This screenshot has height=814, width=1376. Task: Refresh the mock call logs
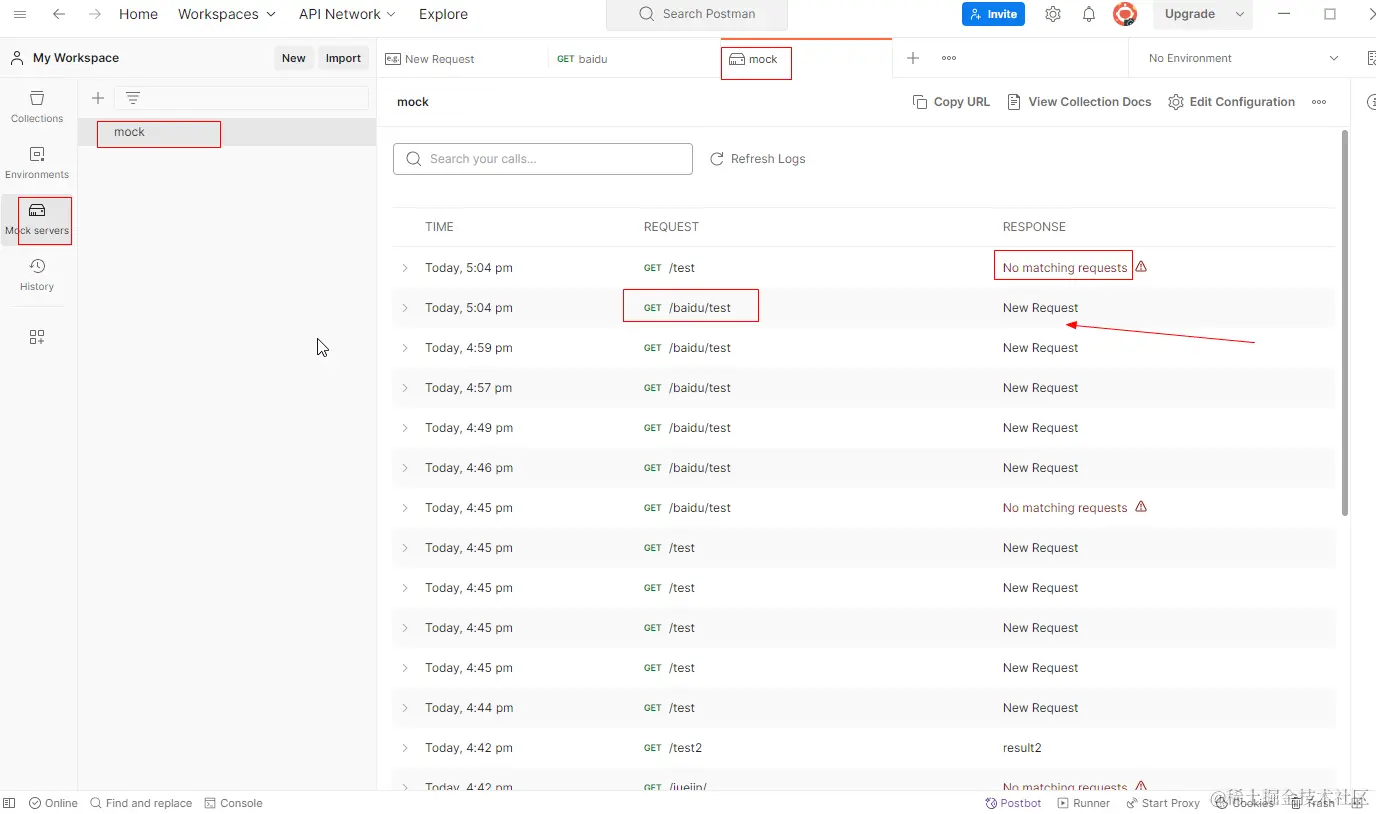tap(757, 159)
